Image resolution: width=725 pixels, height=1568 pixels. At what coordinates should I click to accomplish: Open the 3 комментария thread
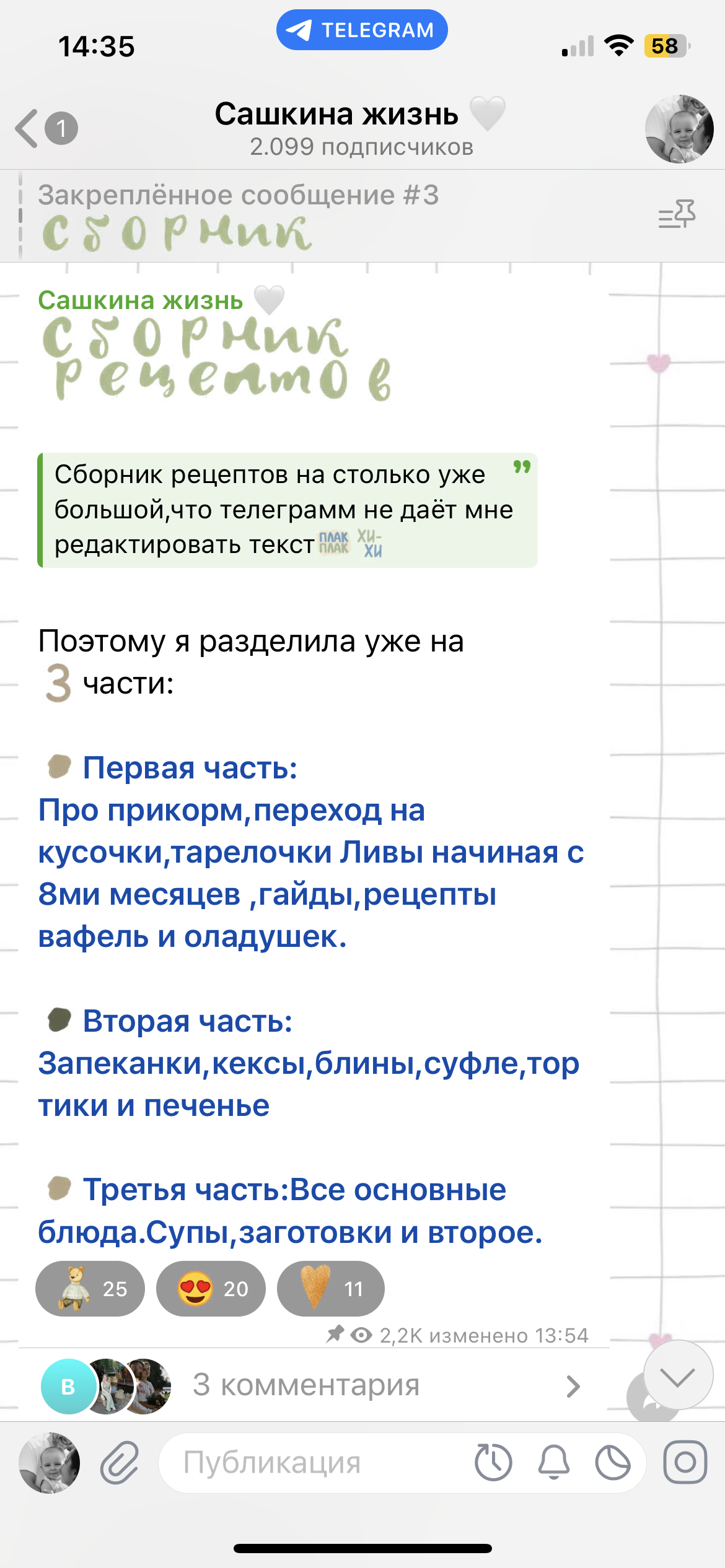[314, 1385]
